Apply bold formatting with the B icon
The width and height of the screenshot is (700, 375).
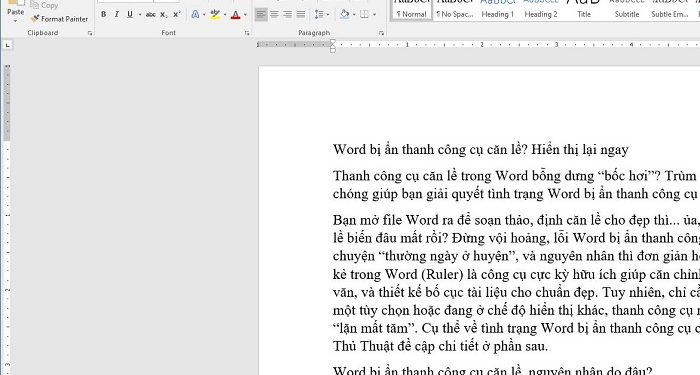[104, 14]
